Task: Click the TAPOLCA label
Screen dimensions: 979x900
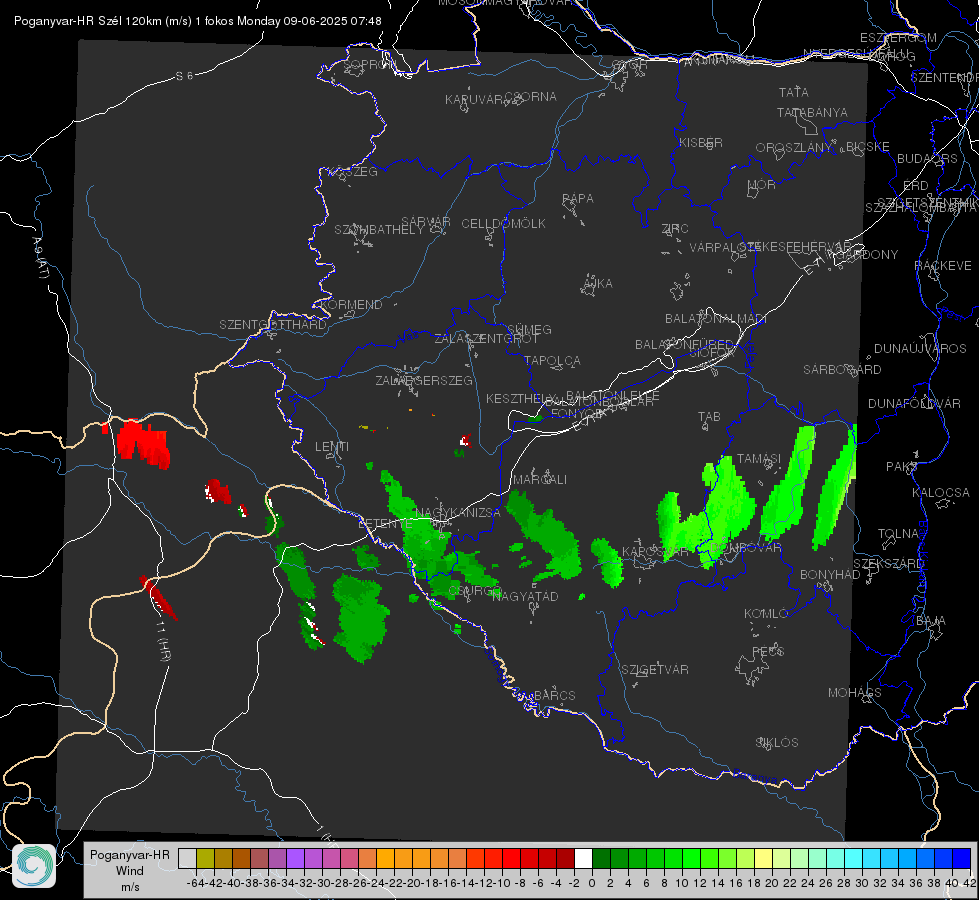Action: coord(553,361)
